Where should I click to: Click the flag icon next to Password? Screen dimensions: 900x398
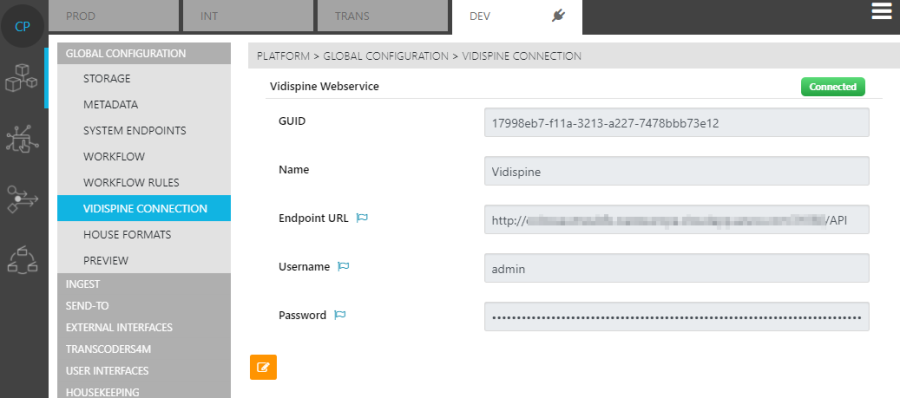point(340,315)
